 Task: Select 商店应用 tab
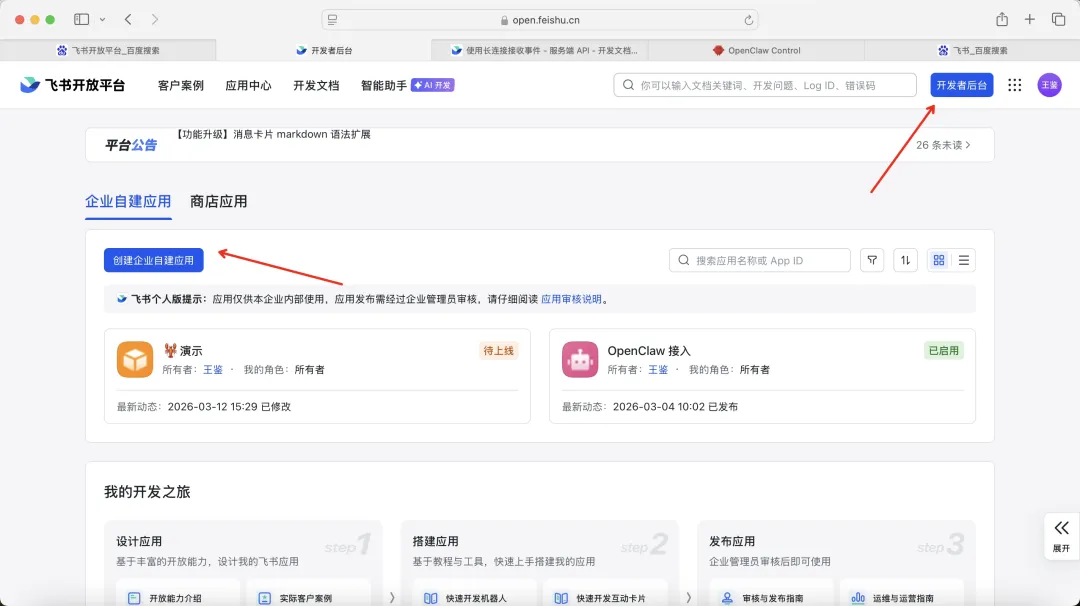point(218,202)
